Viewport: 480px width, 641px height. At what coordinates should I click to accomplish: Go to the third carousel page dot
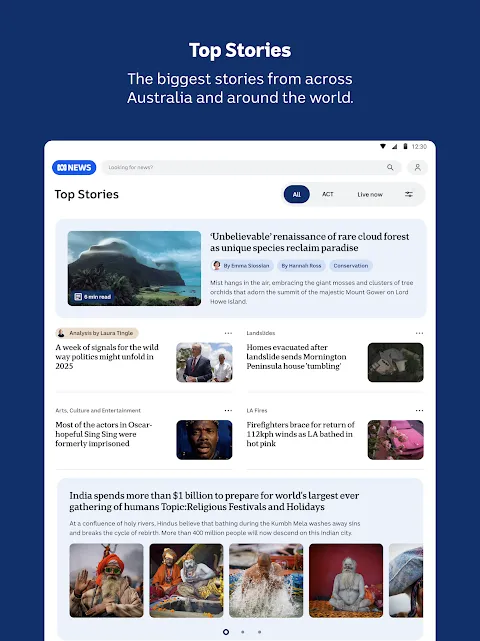coord(260,632)
